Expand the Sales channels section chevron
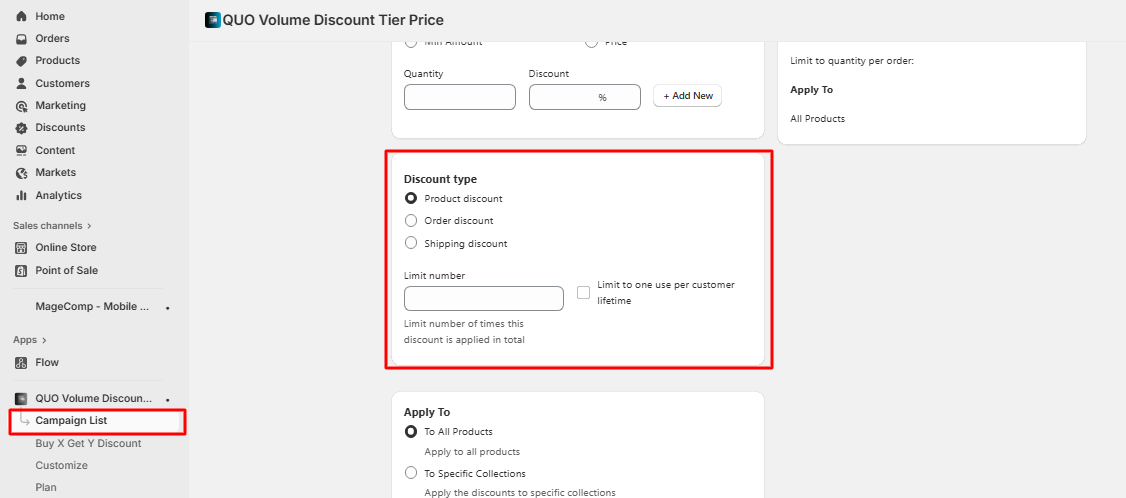The width and height of the screenshot is (1126, 498). click(x=89, y=226)
